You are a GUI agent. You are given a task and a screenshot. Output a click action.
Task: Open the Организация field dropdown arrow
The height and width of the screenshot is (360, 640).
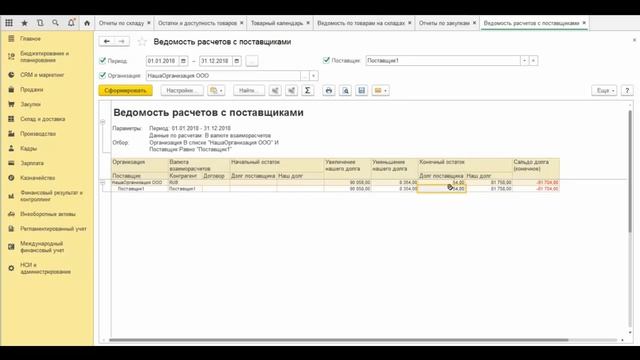[x=313, y=76]
